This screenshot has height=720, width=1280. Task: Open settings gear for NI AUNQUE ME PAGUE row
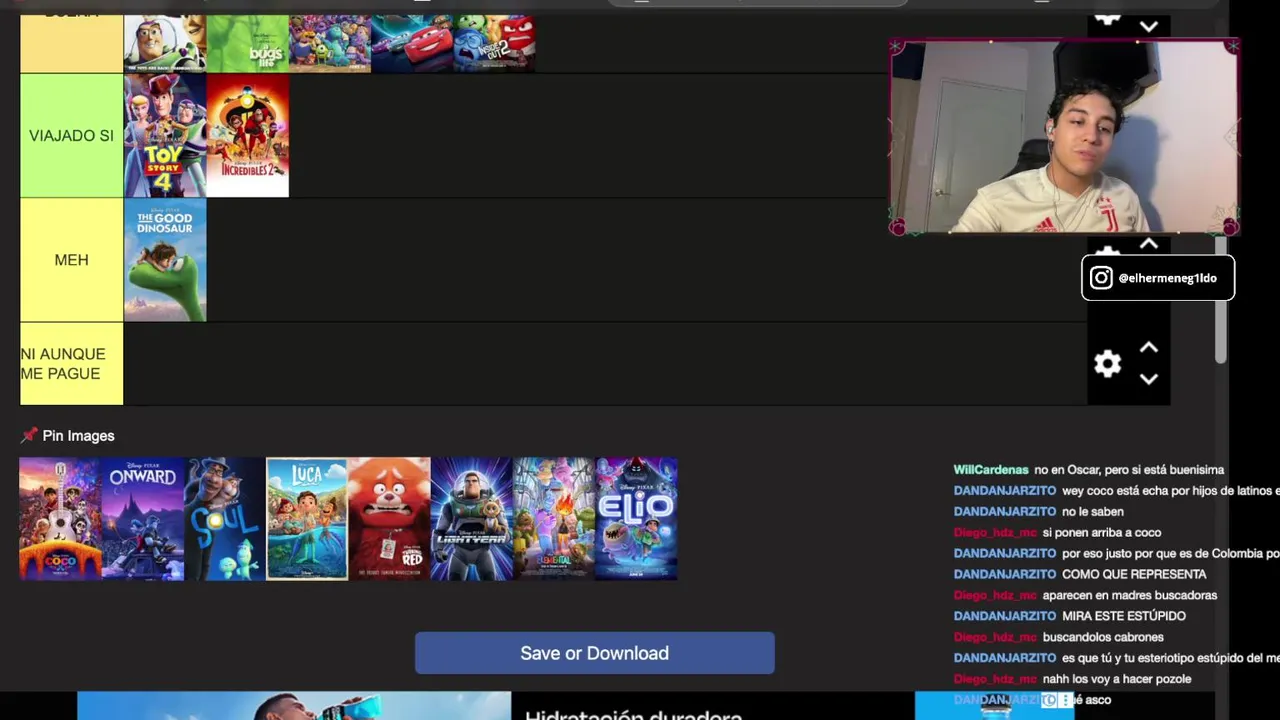click(x=1107, y=364)
